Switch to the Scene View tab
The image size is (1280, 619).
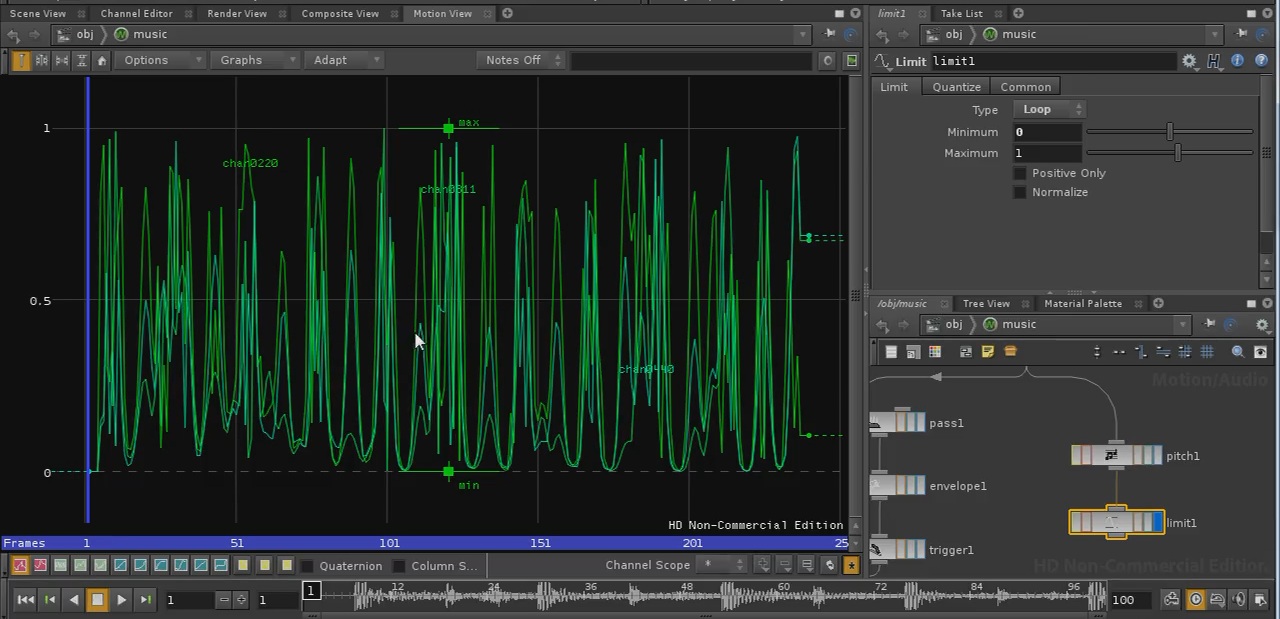[x=38, y=13]
